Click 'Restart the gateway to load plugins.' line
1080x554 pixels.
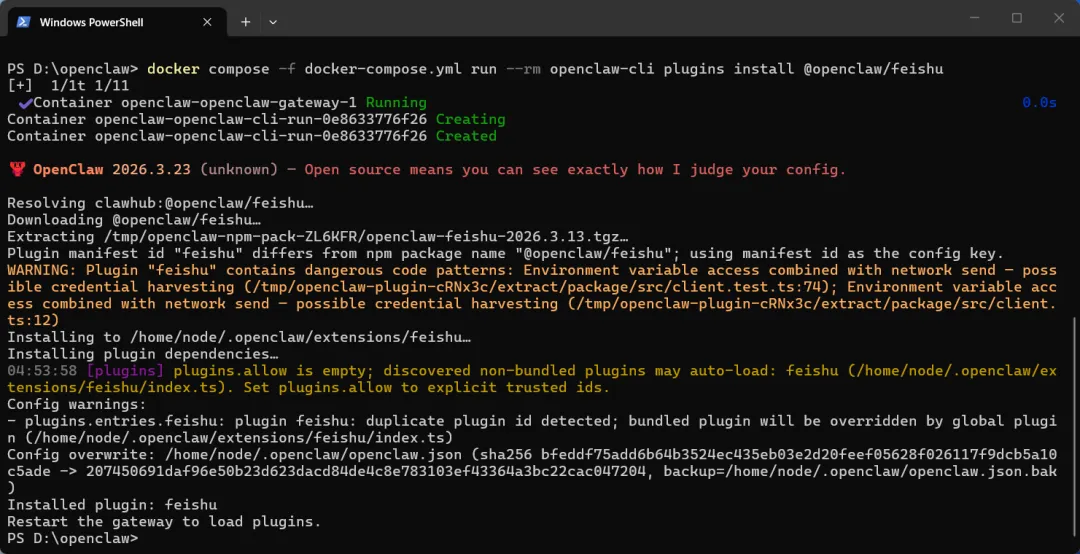pos(165,522)
